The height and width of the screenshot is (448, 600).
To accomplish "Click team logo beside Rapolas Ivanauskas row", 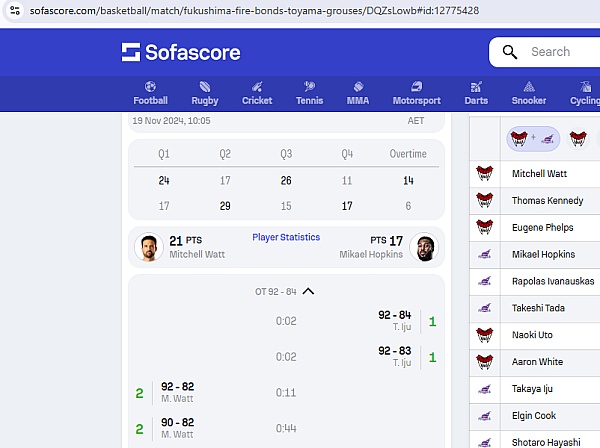I will [x=484, y=281].
